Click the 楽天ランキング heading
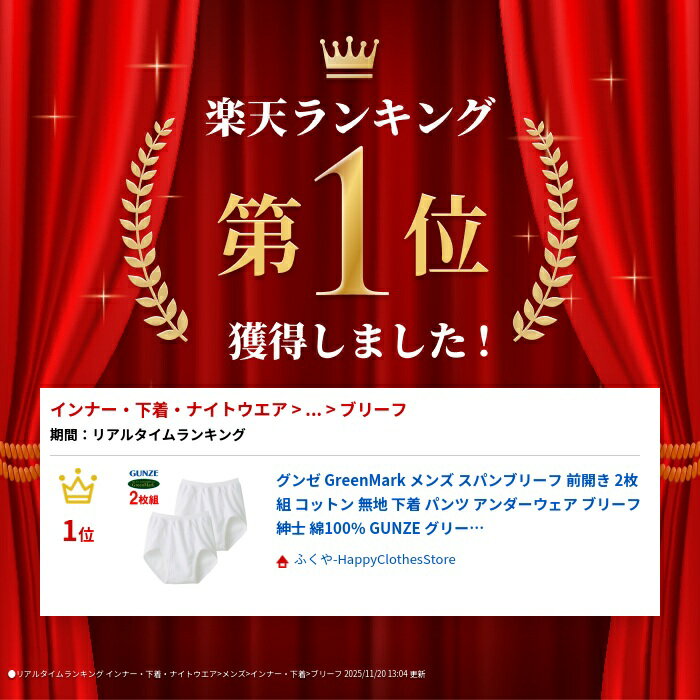700x700 pixels. coord(350,117)
